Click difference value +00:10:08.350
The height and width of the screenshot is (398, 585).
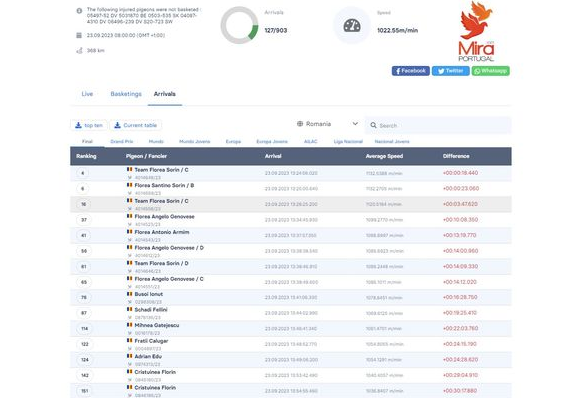point(460,220)
